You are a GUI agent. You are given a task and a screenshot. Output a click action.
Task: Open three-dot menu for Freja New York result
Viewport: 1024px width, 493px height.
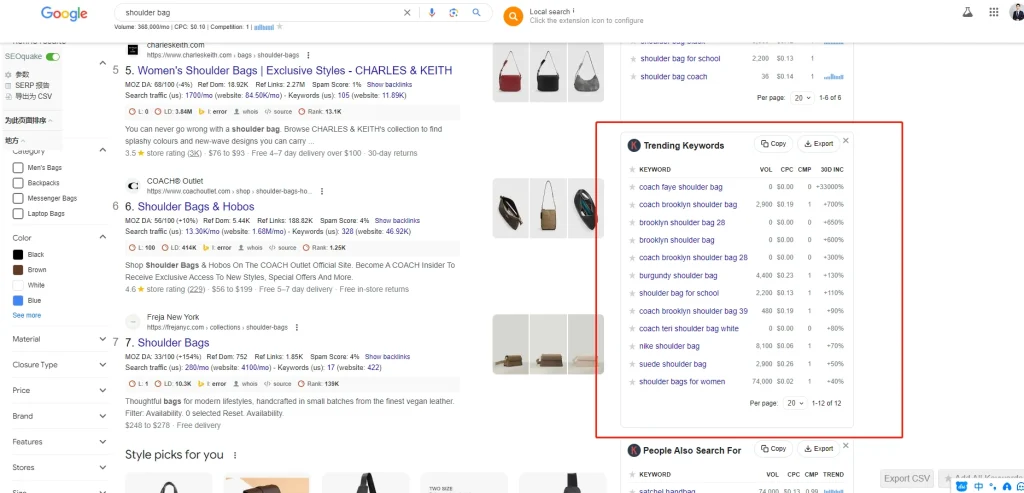click(x=296, y=327)
